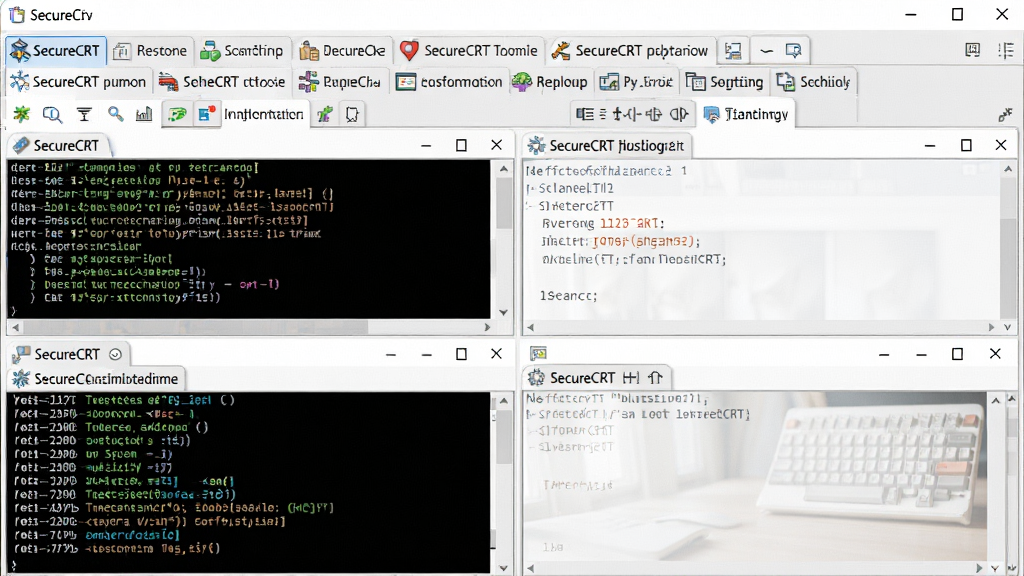
Task: Open the circled dropdown beside bottom-left SecureCRT tab
Action: point(116,354)
